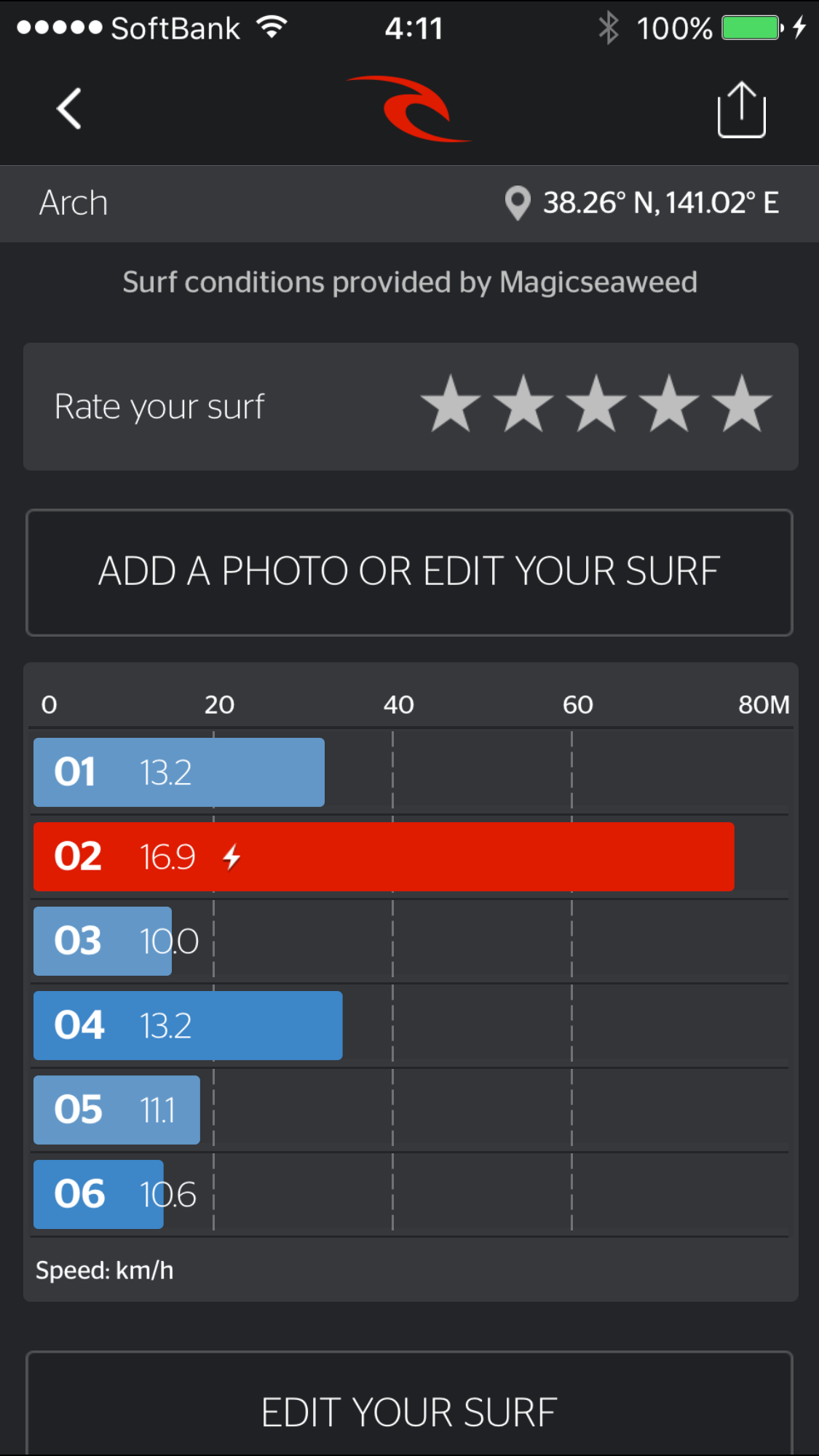Tap the lightning bolt on wave 02

[232, 857]
